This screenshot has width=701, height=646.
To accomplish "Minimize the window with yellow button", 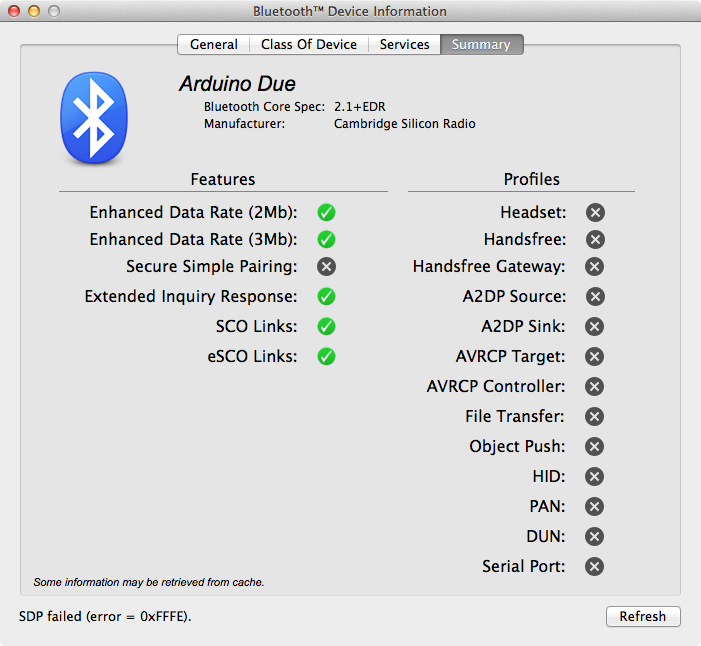I will (x=34, y=11).
